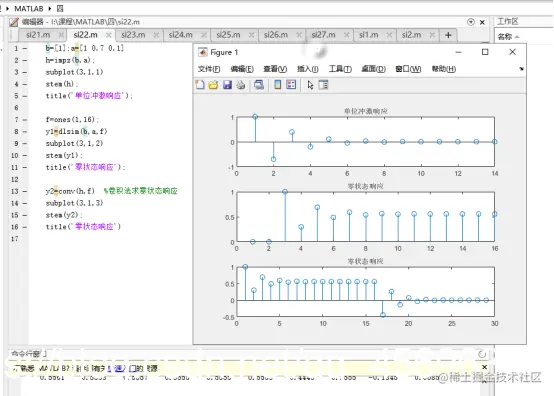Open the 文件(F) menu in Figure 1
Screen dimensions: 554x396
click(209, 69)
